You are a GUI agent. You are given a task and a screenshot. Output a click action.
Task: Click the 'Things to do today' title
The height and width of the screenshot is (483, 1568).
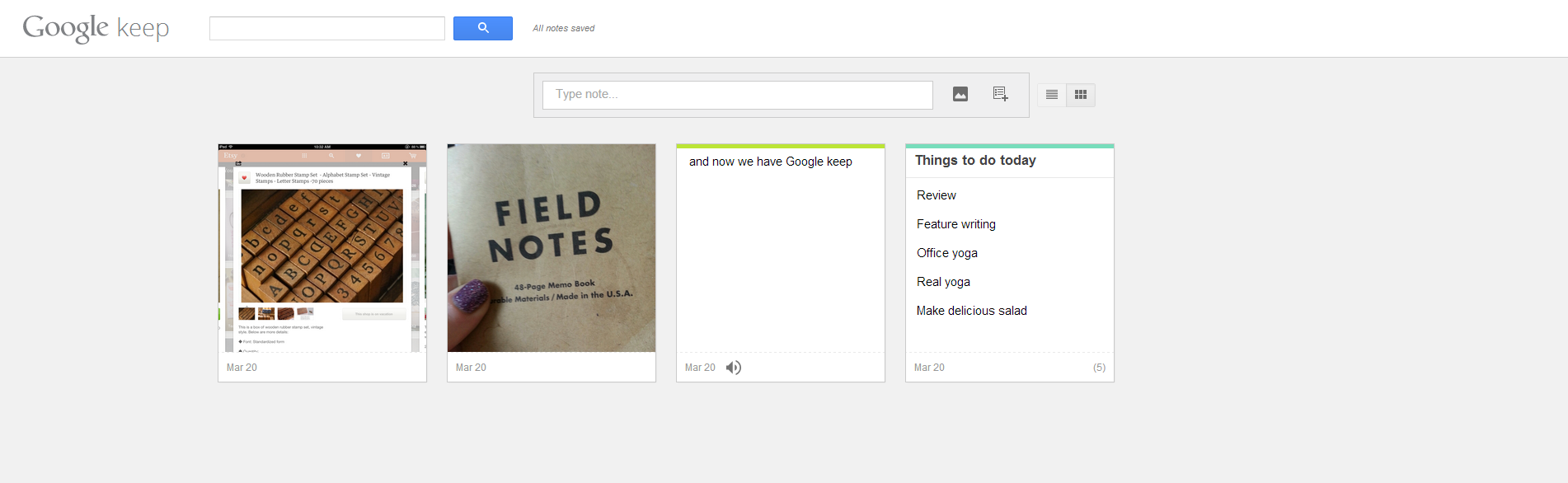click(x=975, y=161)
